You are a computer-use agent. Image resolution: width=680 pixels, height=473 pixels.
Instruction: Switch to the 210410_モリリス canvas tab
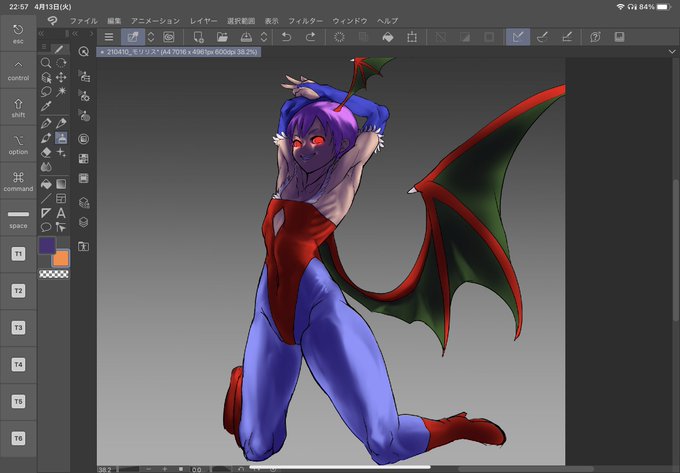(179, 52)
